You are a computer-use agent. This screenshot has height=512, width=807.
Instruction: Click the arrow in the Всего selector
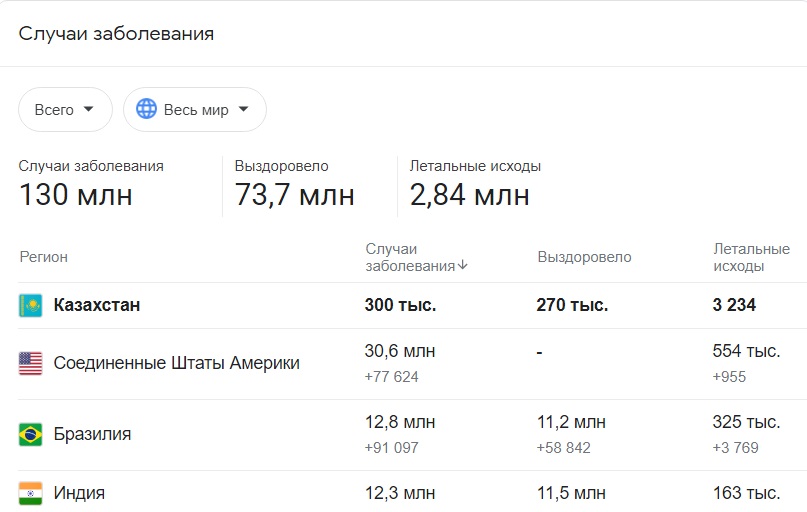click(89, 109)
